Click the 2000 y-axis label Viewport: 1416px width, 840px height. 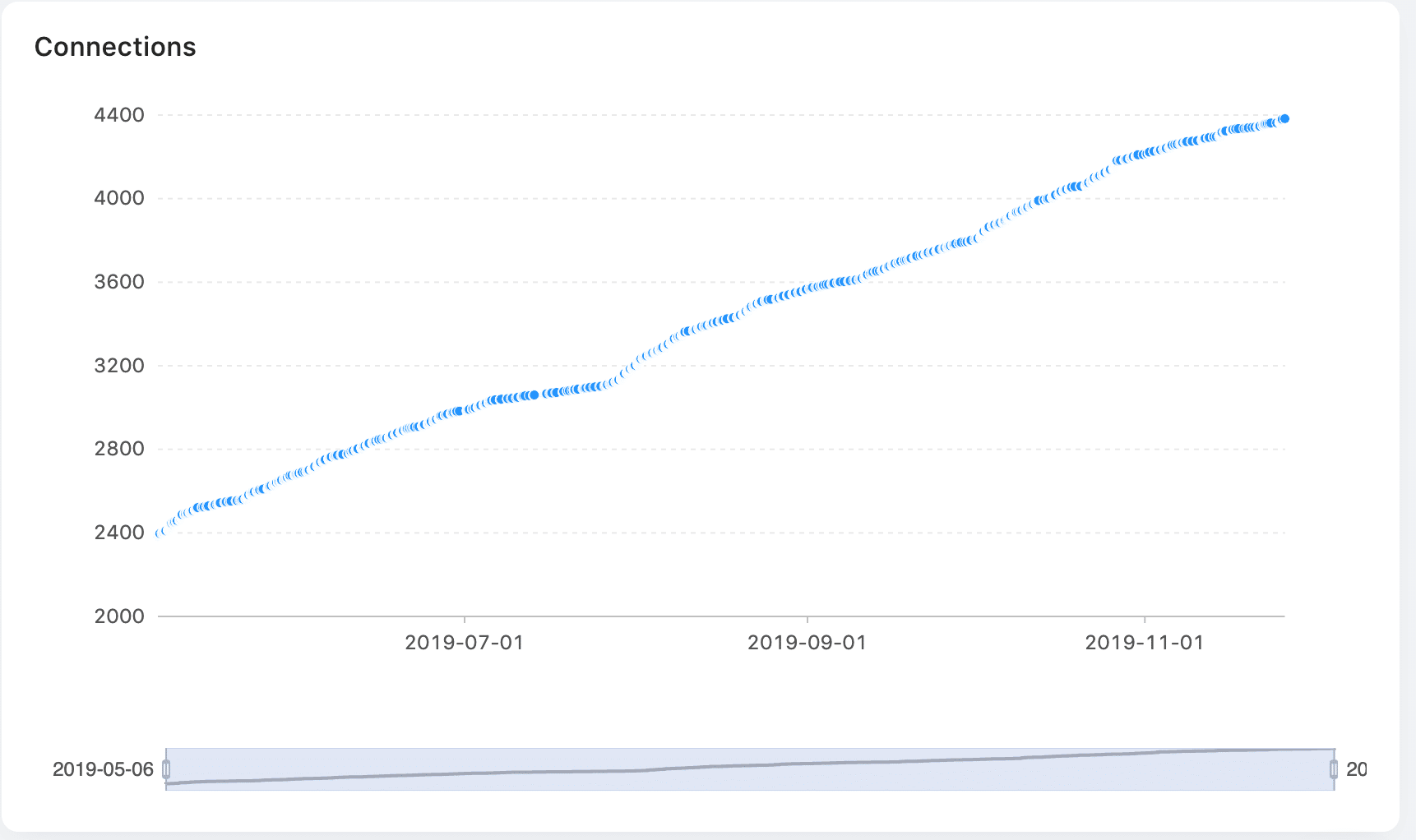pos(119,616)
